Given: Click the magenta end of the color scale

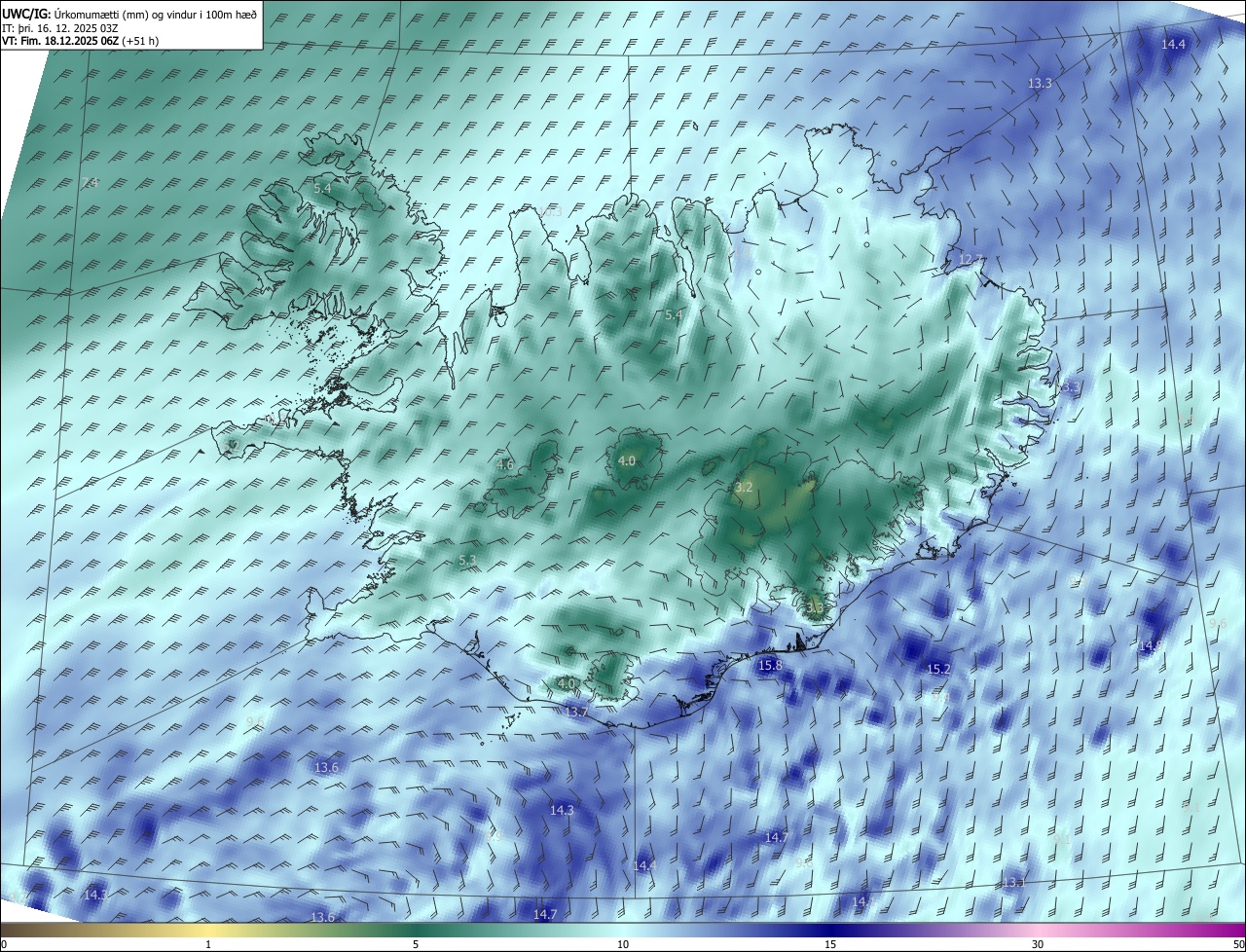Looking at the screenshot, I should (x=1227, y=931).
